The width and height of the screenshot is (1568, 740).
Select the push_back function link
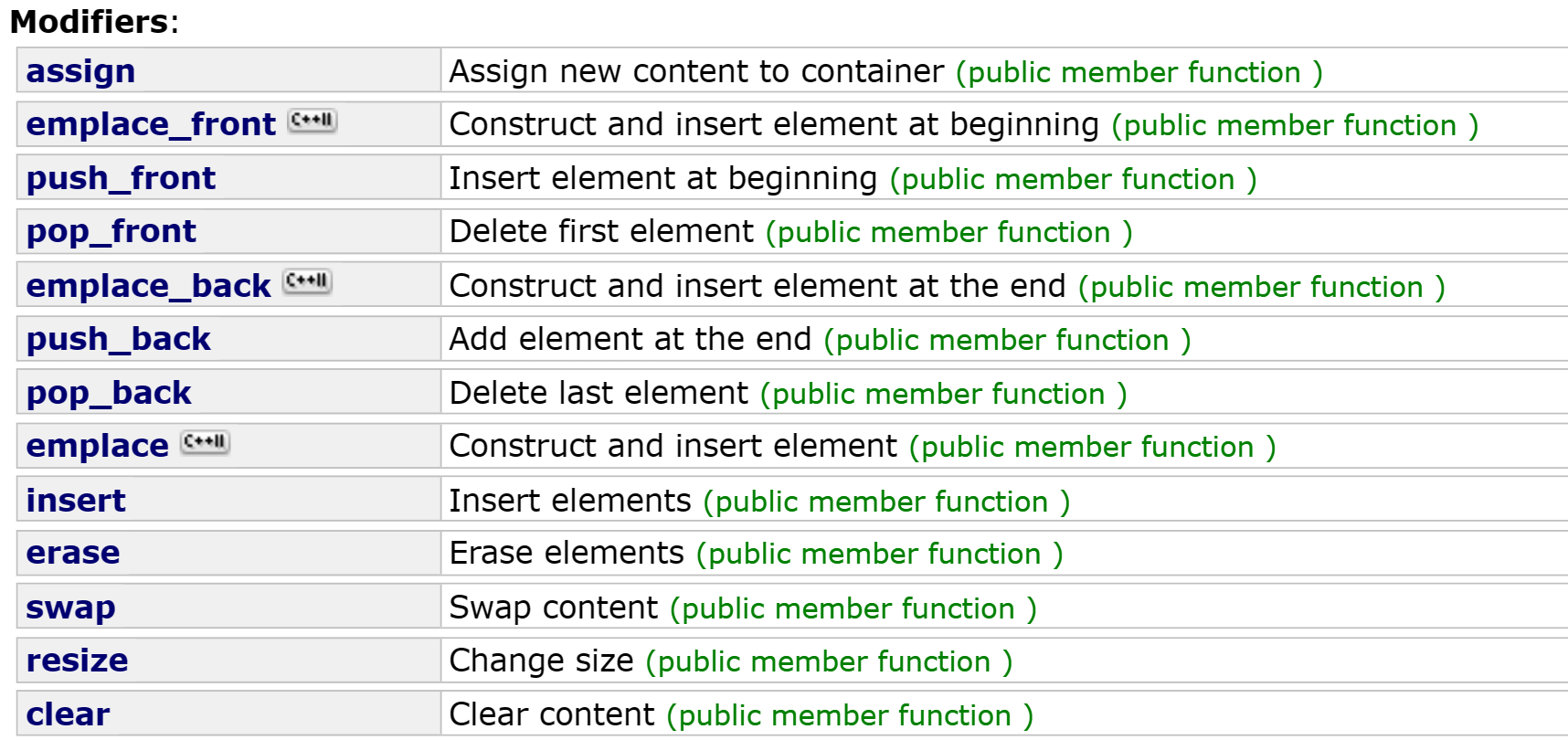point(118,339)
